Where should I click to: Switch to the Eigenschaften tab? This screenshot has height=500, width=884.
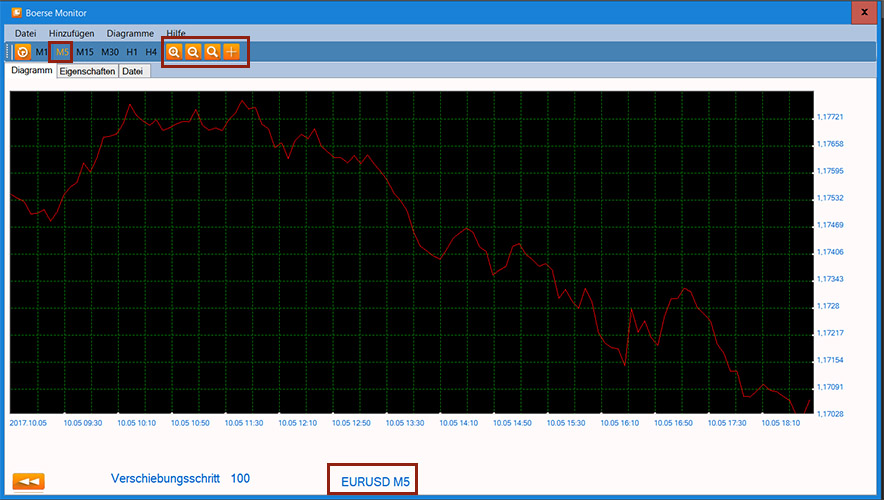click(87, 72)
